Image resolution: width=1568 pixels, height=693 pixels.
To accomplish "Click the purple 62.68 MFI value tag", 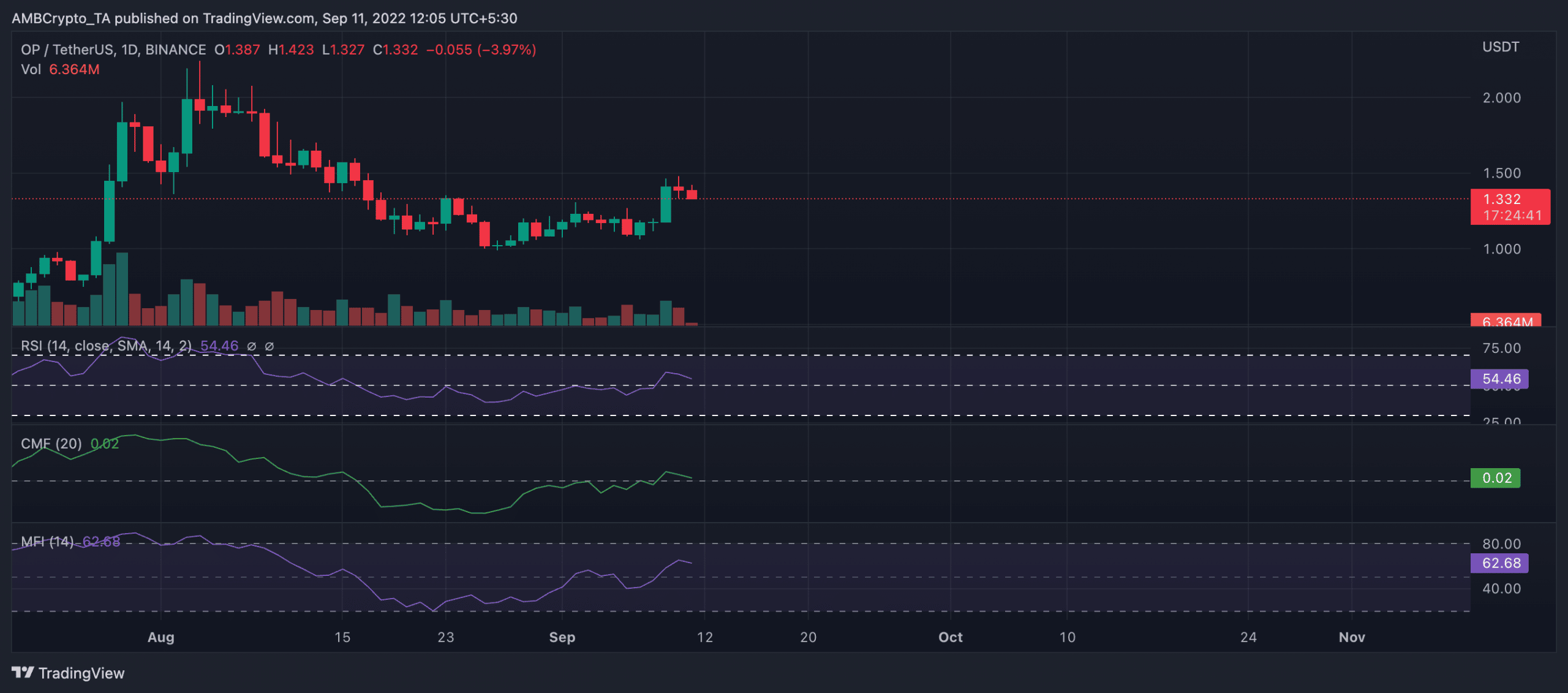I will 1499,563.
